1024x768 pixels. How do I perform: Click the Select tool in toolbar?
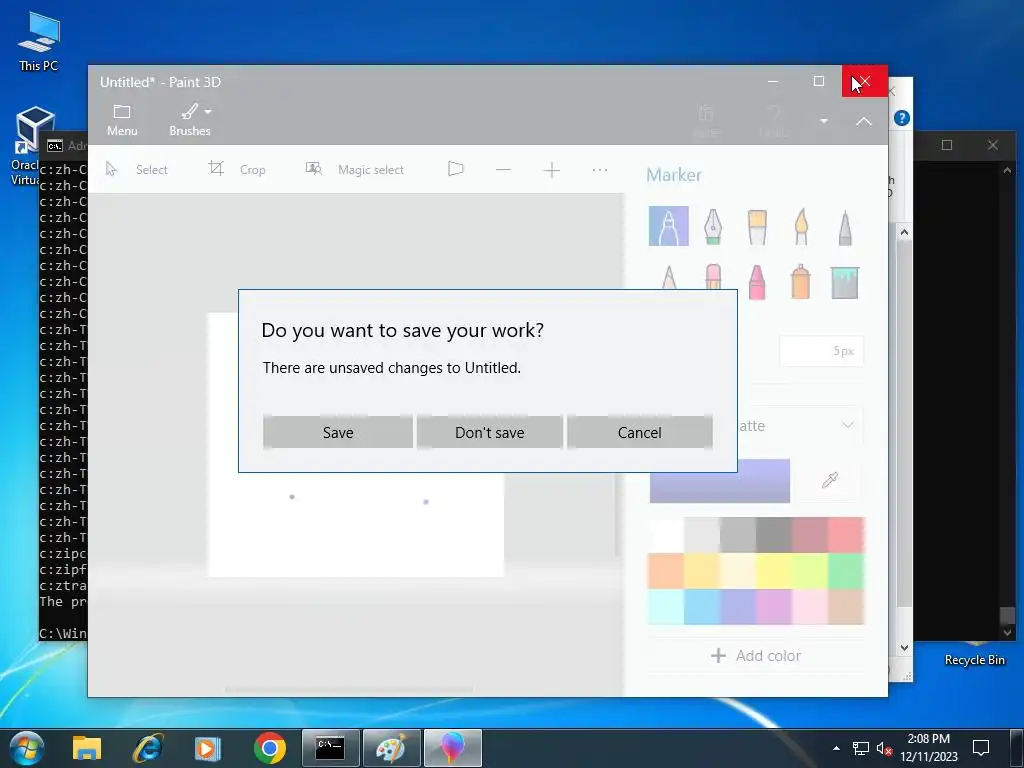click(x=136, y=169)
